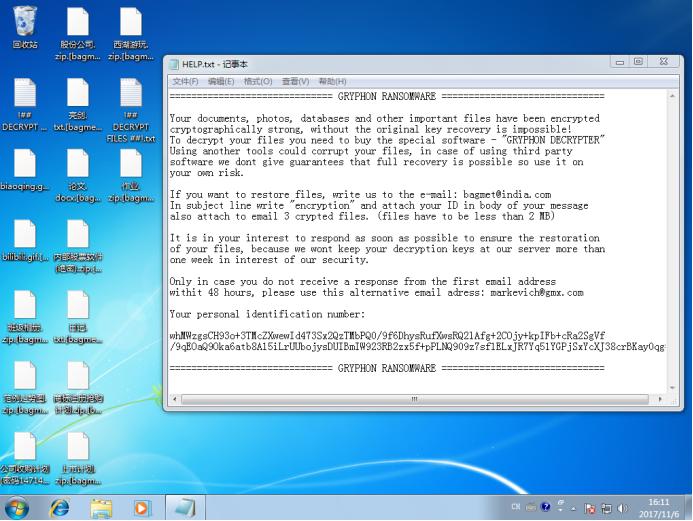Open the 帮助(H) menu in Notepad

click(x=332, y=81)
